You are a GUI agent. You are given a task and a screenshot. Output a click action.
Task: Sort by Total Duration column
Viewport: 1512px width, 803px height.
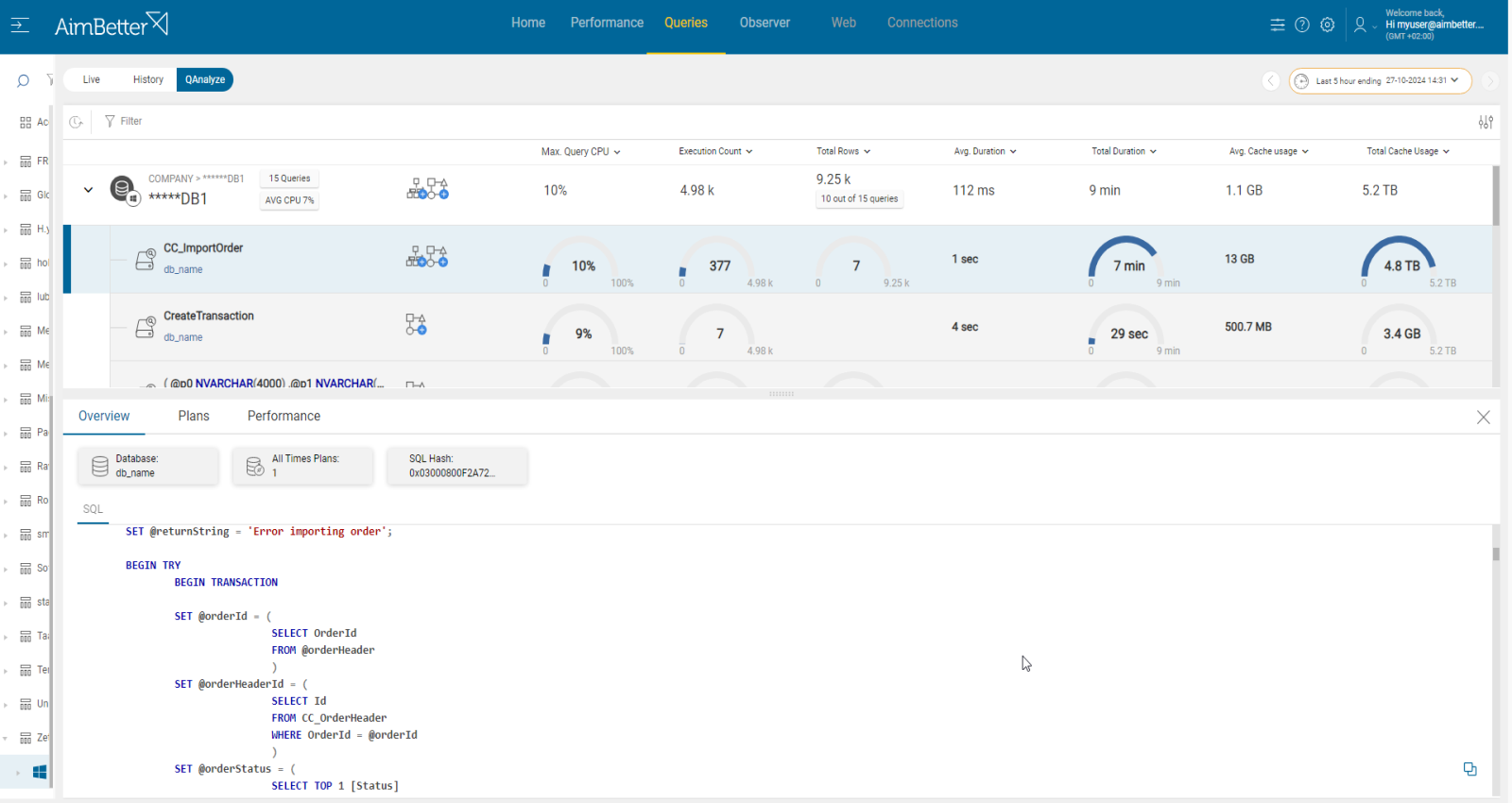[1124, 151]
